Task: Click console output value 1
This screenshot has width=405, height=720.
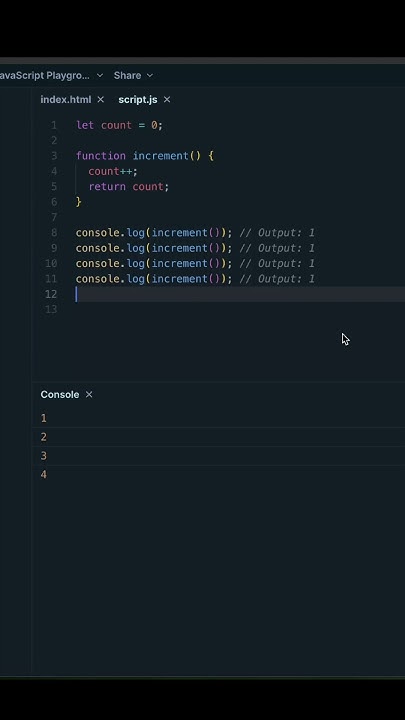Action: (x=44, y=418)
